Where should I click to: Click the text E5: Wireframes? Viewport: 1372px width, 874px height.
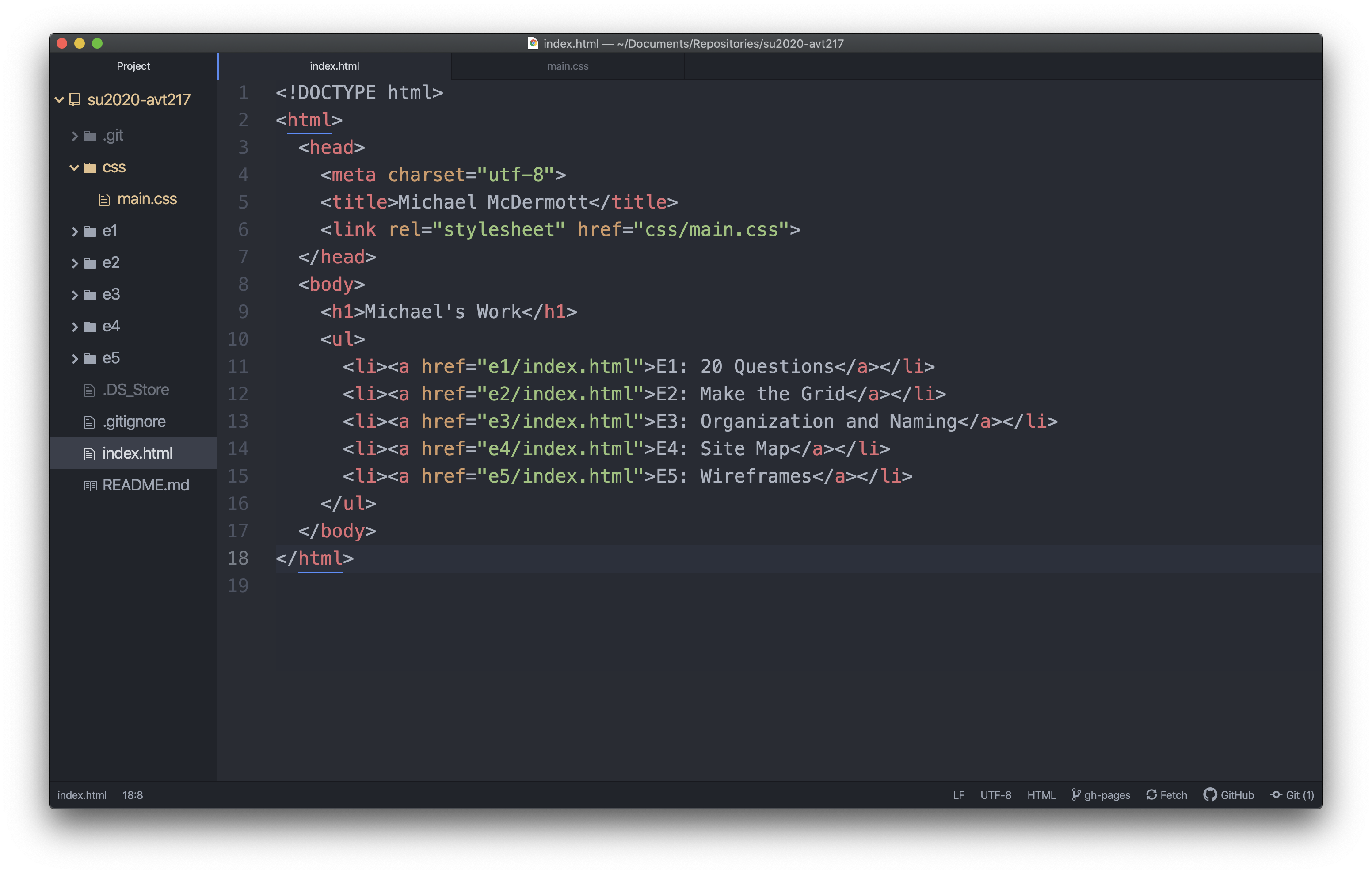coord(734,476)
